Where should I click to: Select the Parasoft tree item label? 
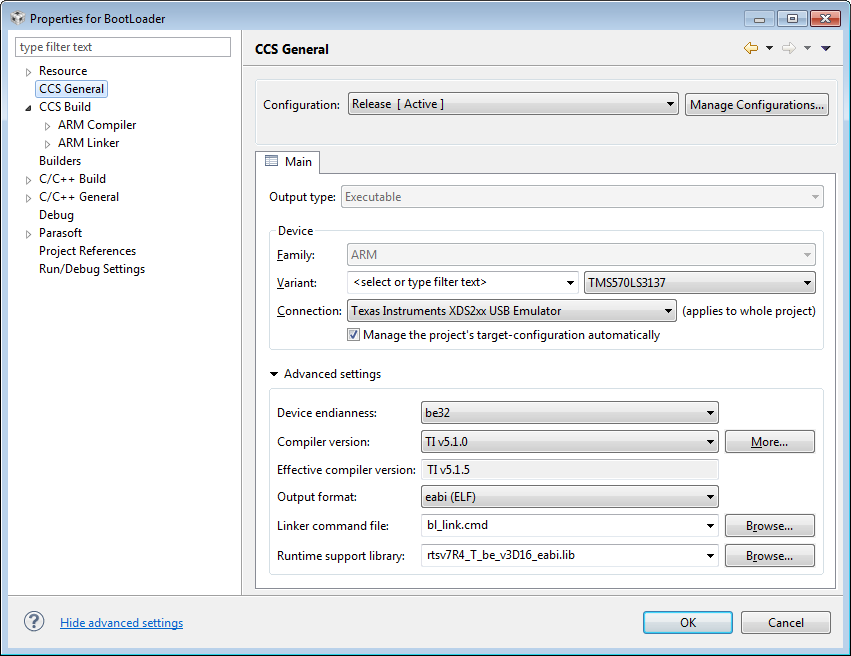[60, 233]
